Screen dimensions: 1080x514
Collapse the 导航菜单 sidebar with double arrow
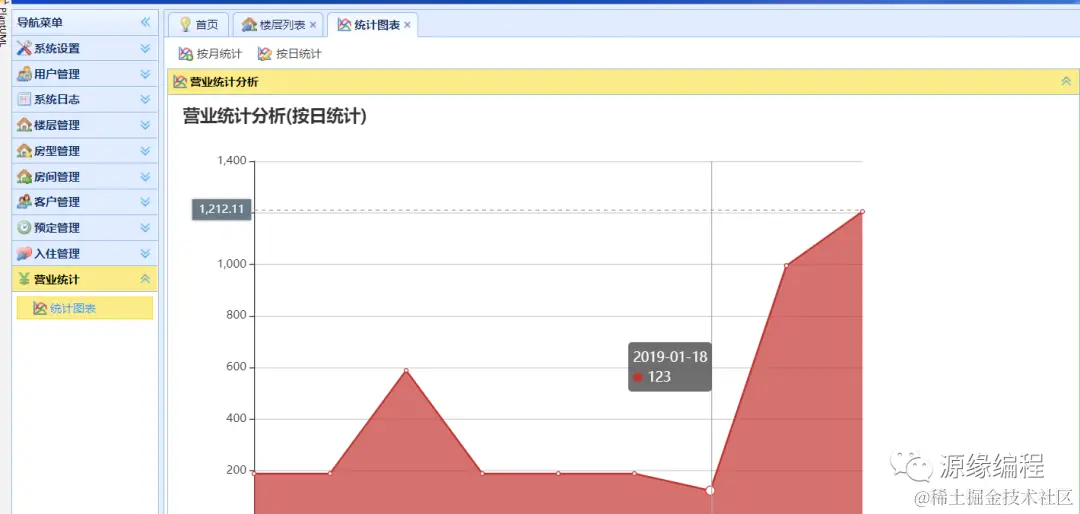[x=145, y=22]
